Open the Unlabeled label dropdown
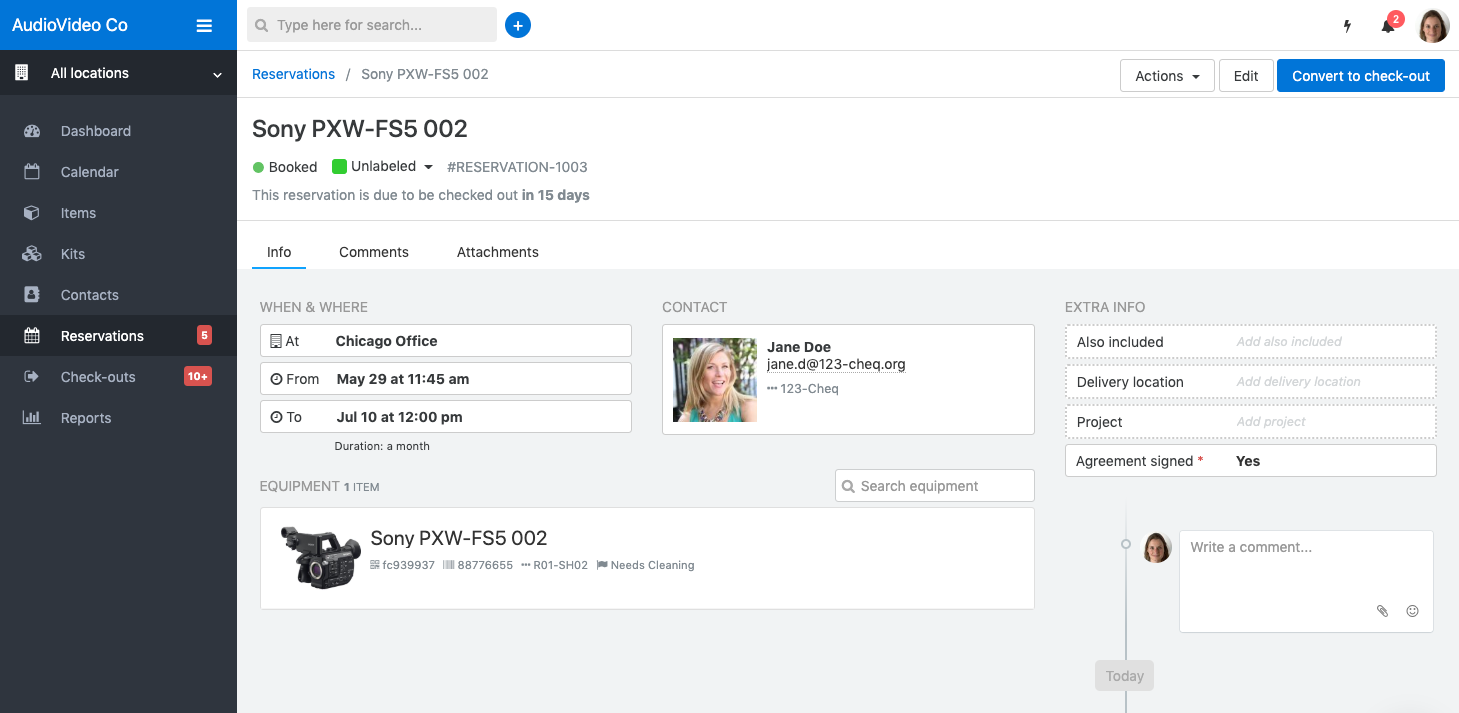The image size is (1459, 713). [383, 167]
